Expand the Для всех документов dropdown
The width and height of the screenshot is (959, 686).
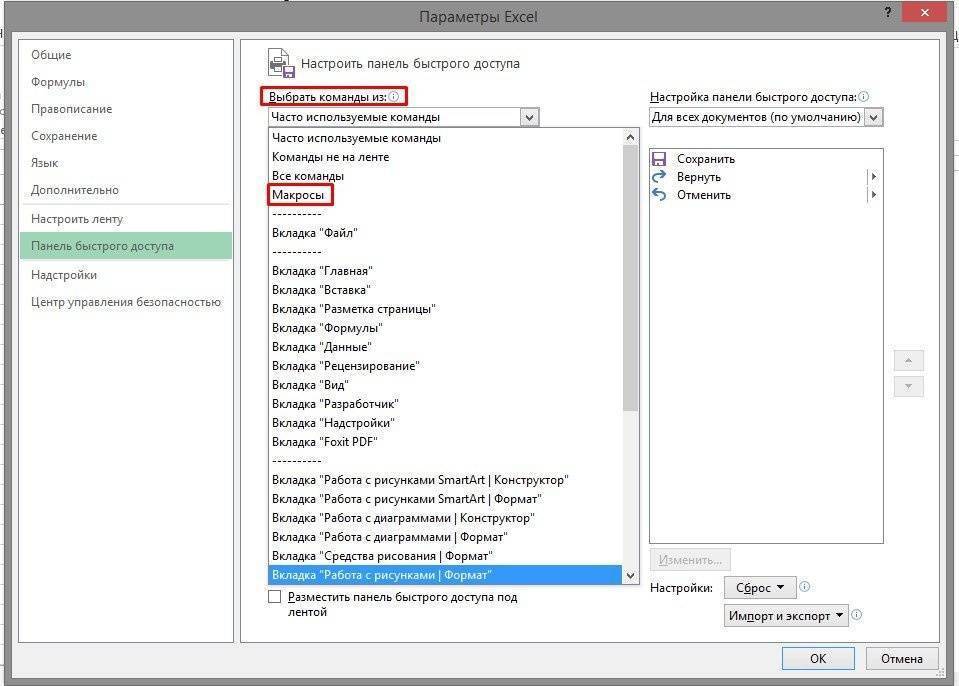873,117
